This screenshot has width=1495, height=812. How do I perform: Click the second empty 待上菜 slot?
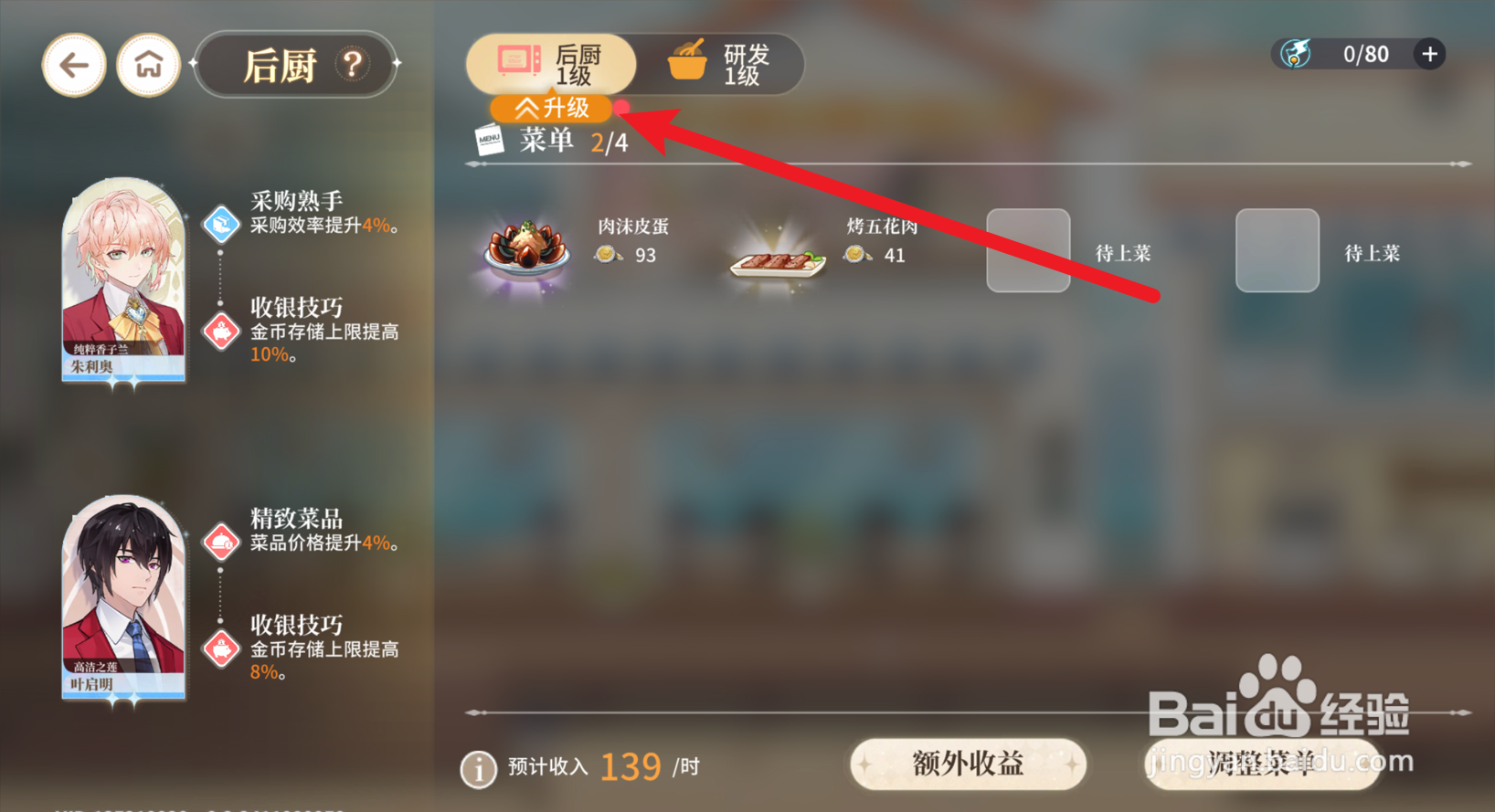[x=1277, y=250]
